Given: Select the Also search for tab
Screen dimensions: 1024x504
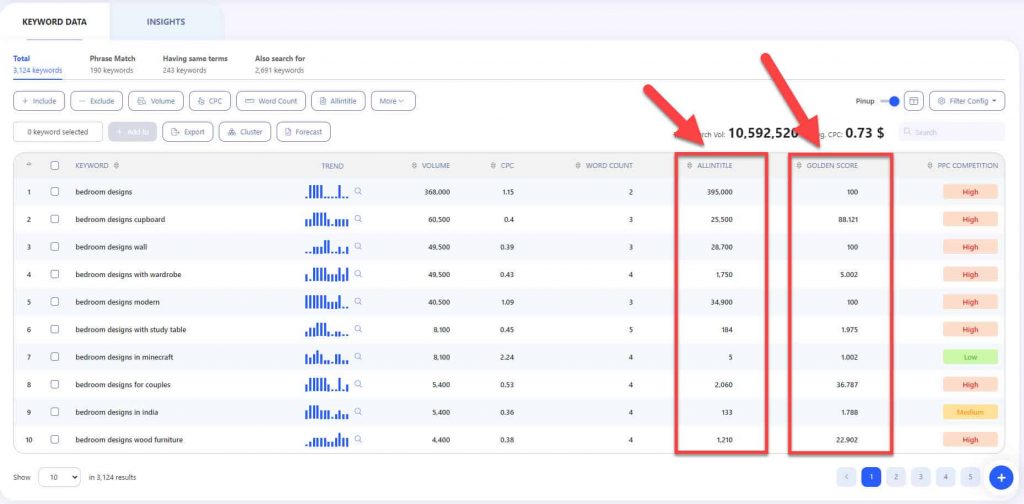Looking at the screenshot, I should 280,64.
